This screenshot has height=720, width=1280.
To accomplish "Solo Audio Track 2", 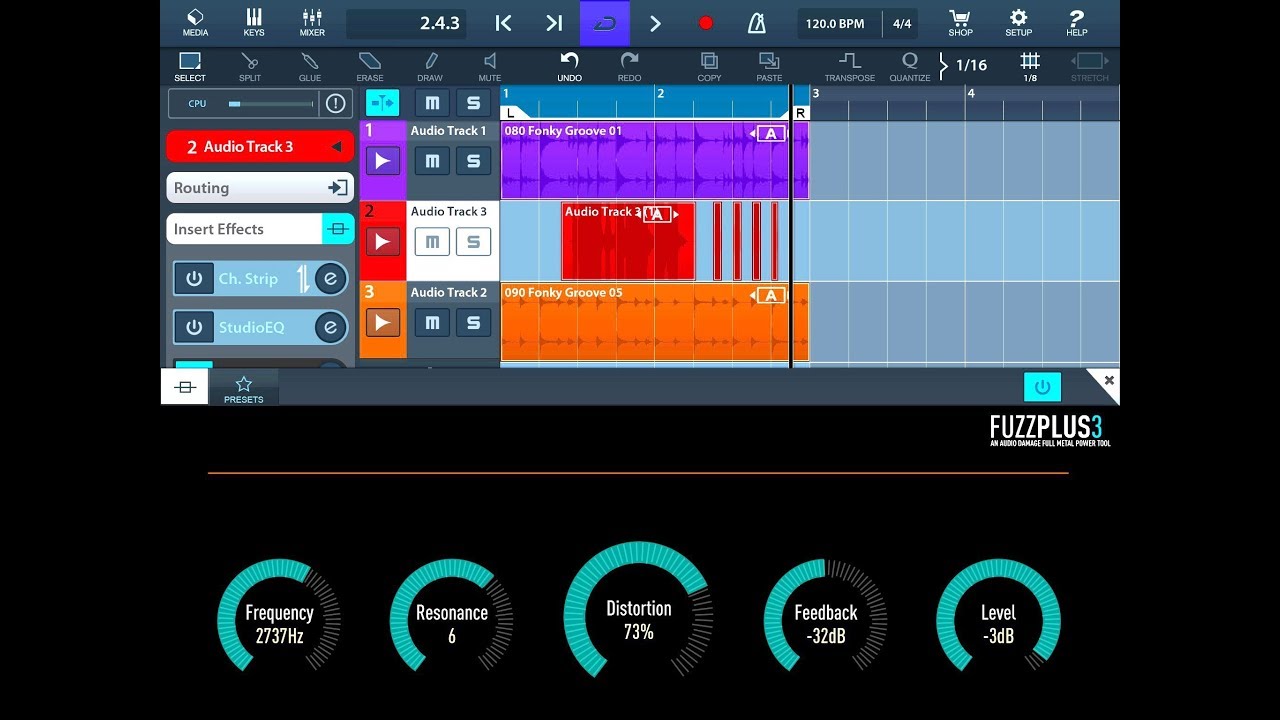I will [x=473, y=323].
